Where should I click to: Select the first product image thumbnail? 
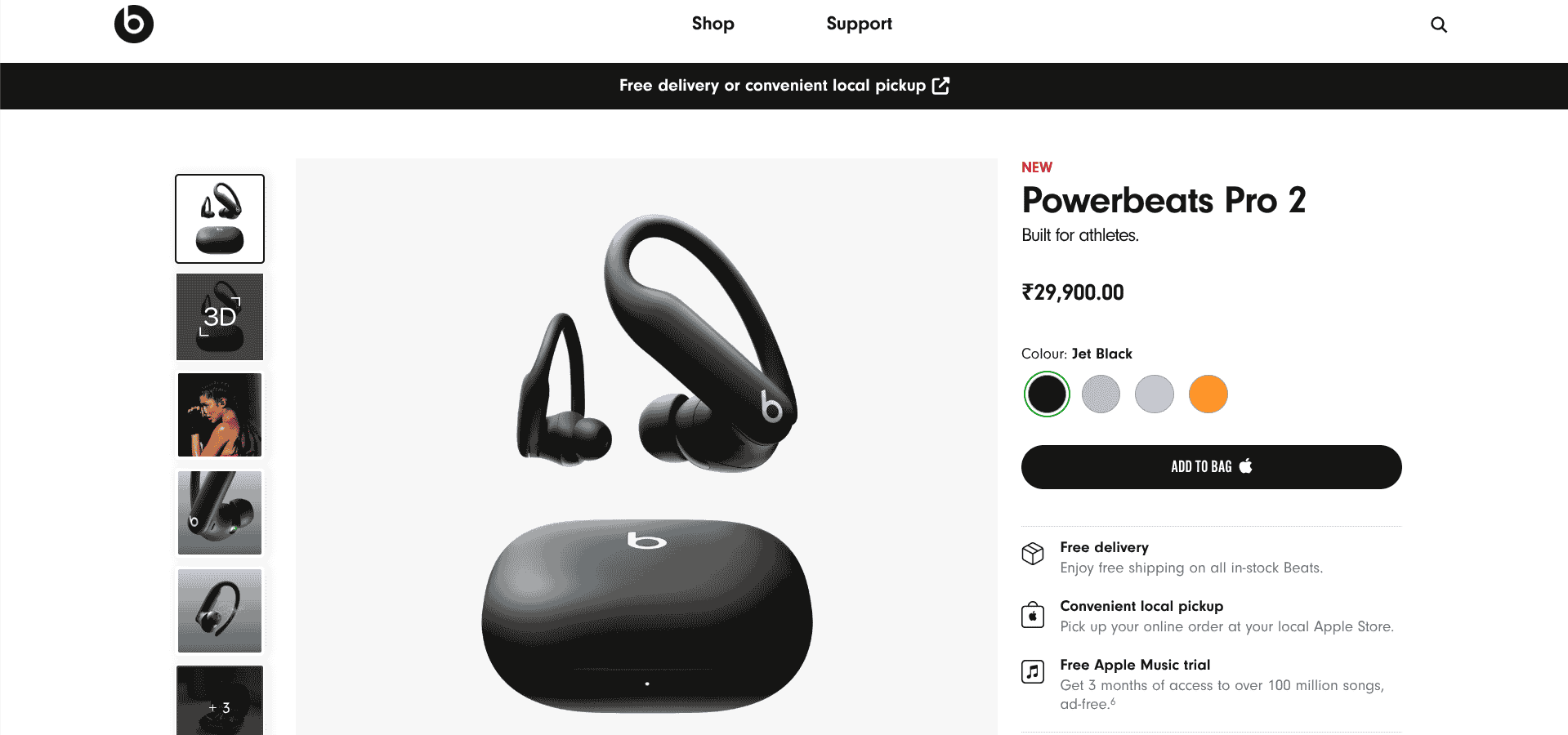point(220,219)
